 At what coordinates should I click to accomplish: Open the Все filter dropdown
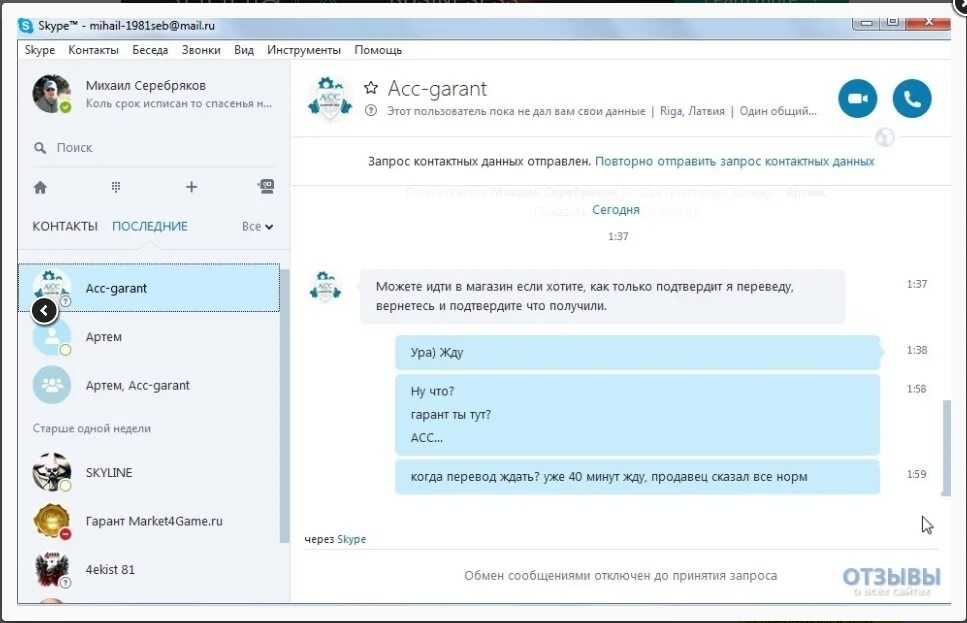257,226
